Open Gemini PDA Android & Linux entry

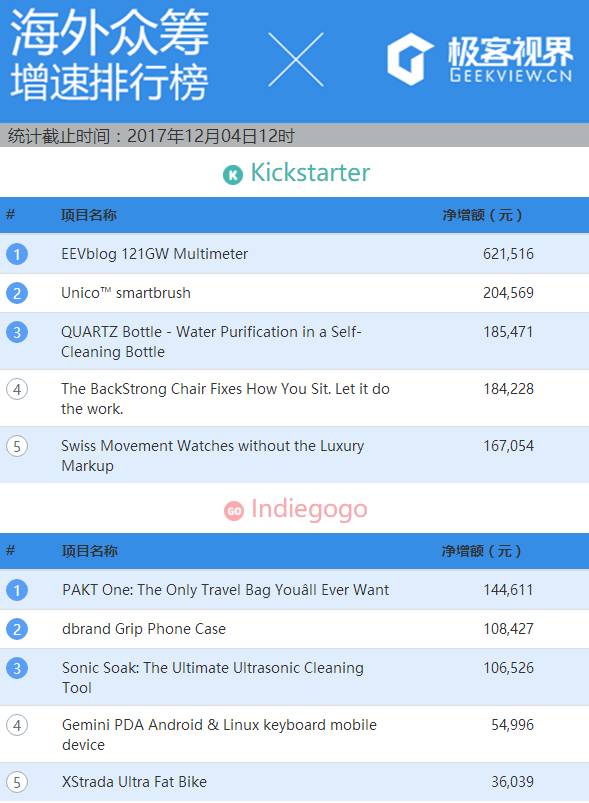pyautogui.click(x=219, y=734)
